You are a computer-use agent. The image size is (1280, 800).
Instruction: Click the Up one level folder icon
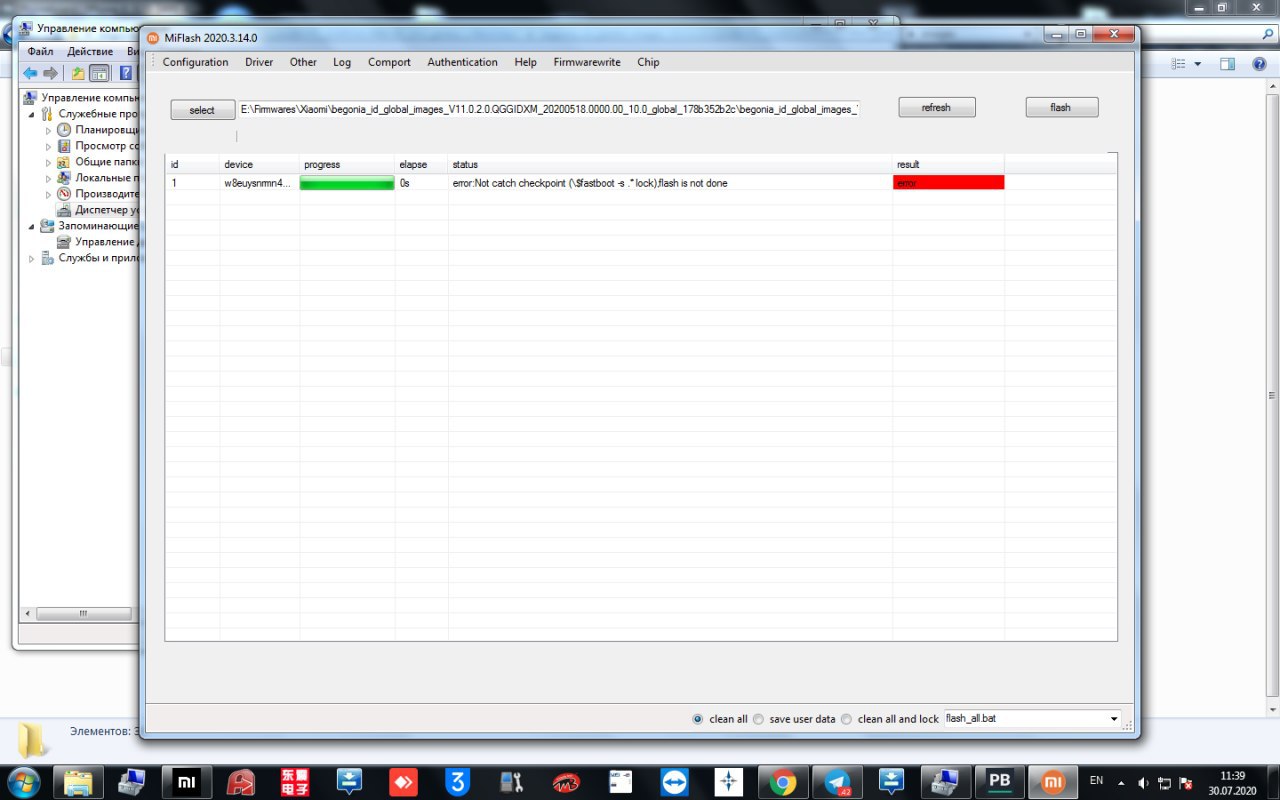pyautogui.click(x=78, y=73)
